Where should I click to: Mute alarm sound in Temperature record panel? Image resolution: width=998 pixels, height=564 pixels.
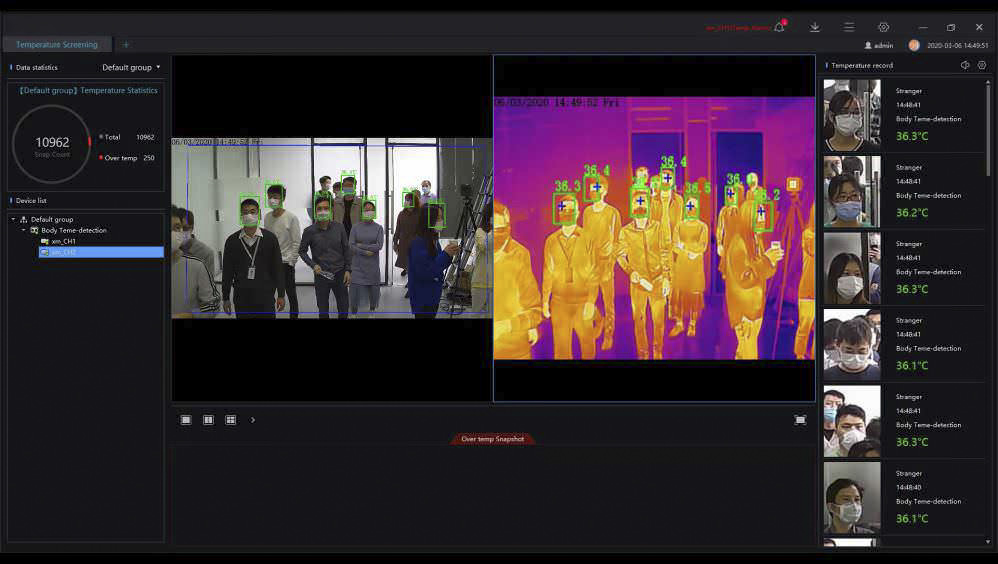click(x=965, y=65)
